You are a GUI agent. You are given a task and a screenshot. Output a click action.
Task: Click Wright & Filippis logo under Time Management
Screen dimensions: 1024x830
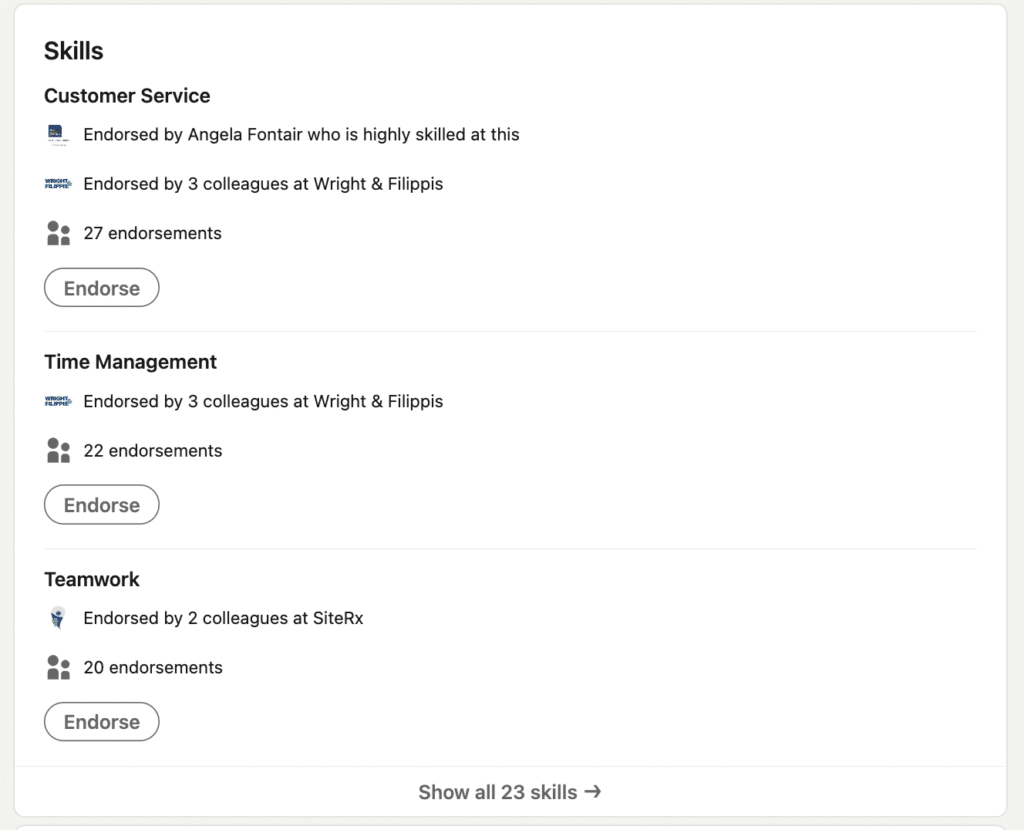[58, 401]
